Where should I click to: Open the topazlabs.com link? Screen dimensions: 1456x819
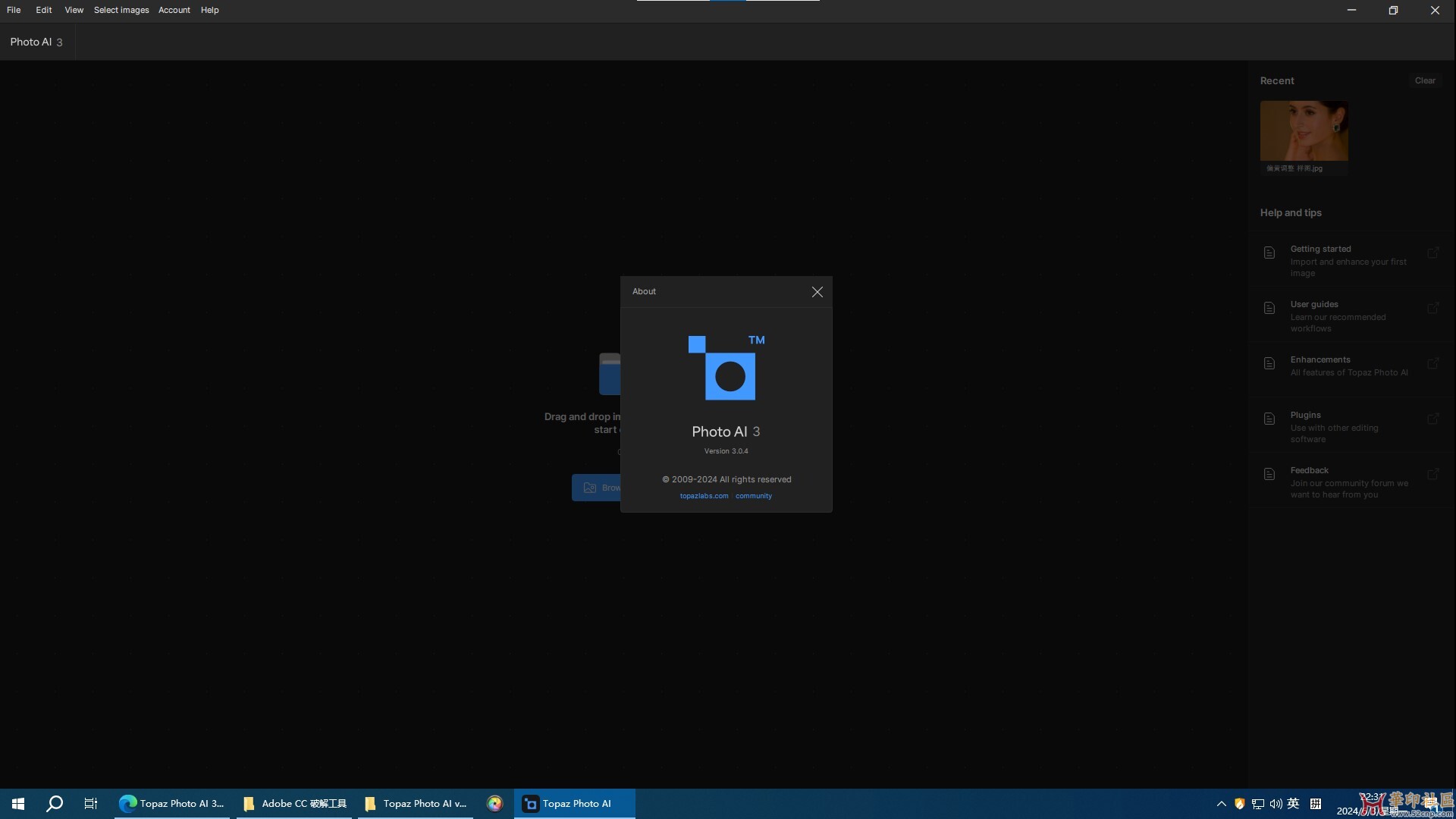point(704,496)
